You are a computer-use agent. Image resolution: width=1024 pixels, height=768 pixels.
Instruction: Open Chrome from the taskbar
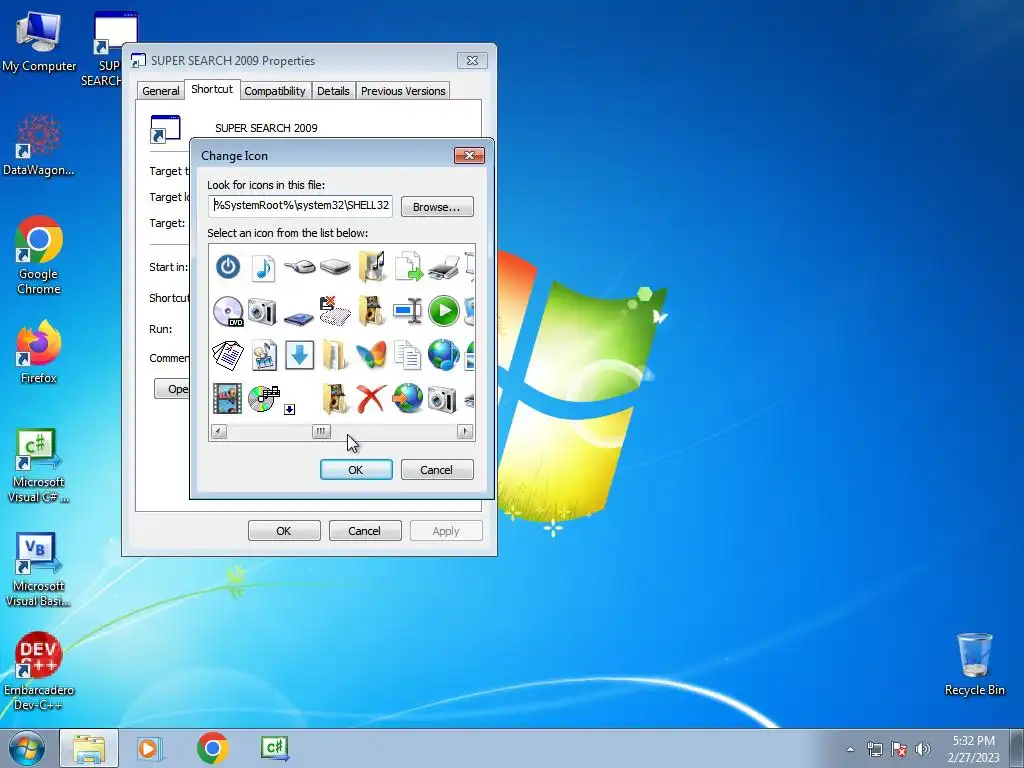[212, 748]
